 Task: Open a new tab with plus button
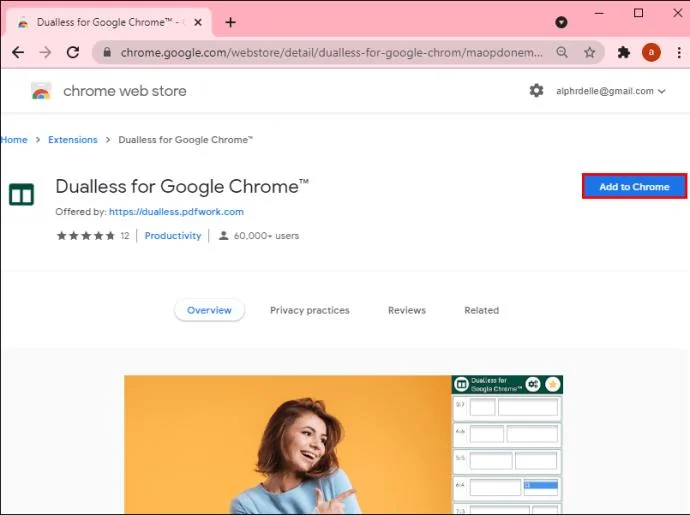point(231,22)
